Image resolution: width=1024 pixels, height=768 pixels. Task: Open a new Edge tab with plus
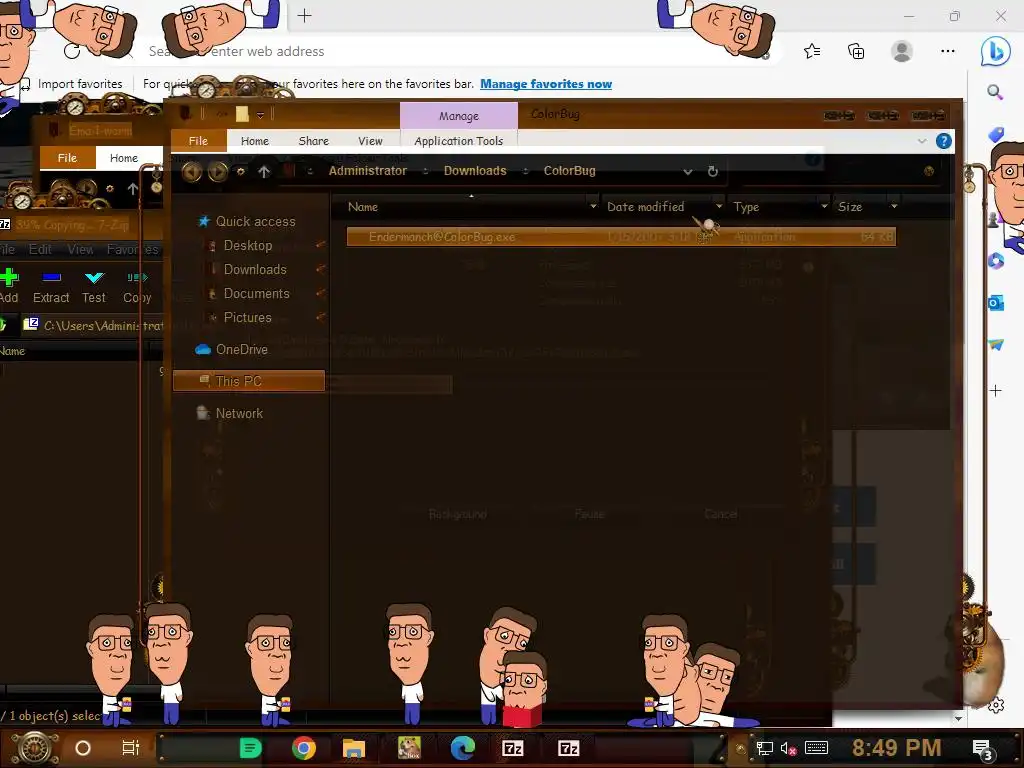(304, 16)
